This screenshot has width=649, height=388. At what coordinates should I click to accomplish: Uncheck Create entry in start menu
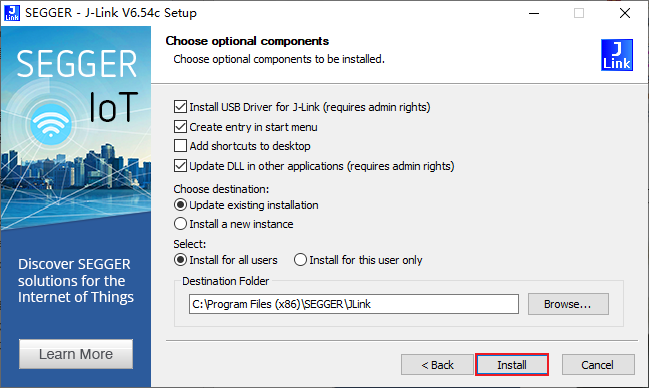click(x=180, y=127)
